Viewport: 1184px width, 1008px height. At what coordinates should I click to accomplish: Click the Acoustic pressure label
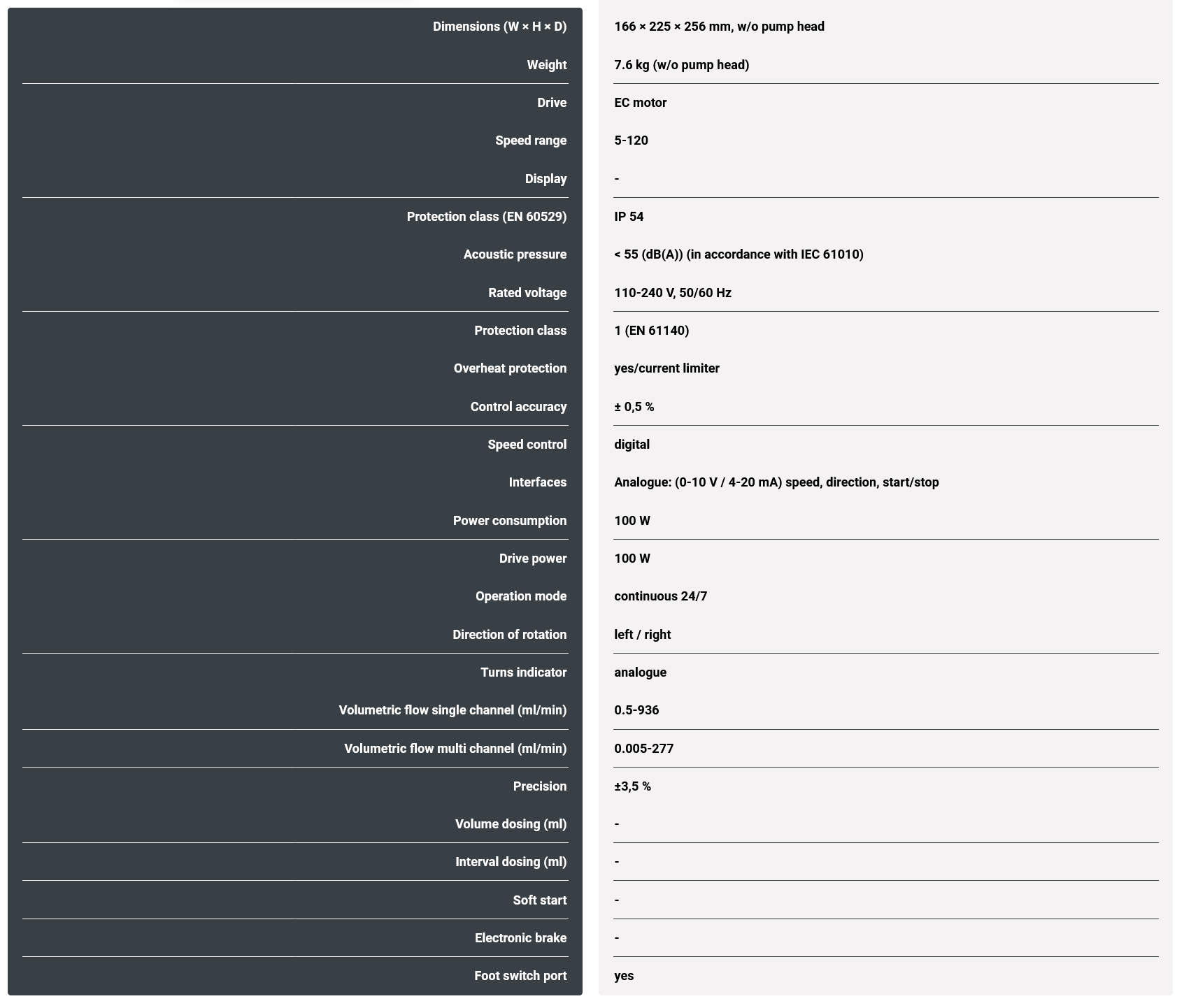[x=515, y=254]
